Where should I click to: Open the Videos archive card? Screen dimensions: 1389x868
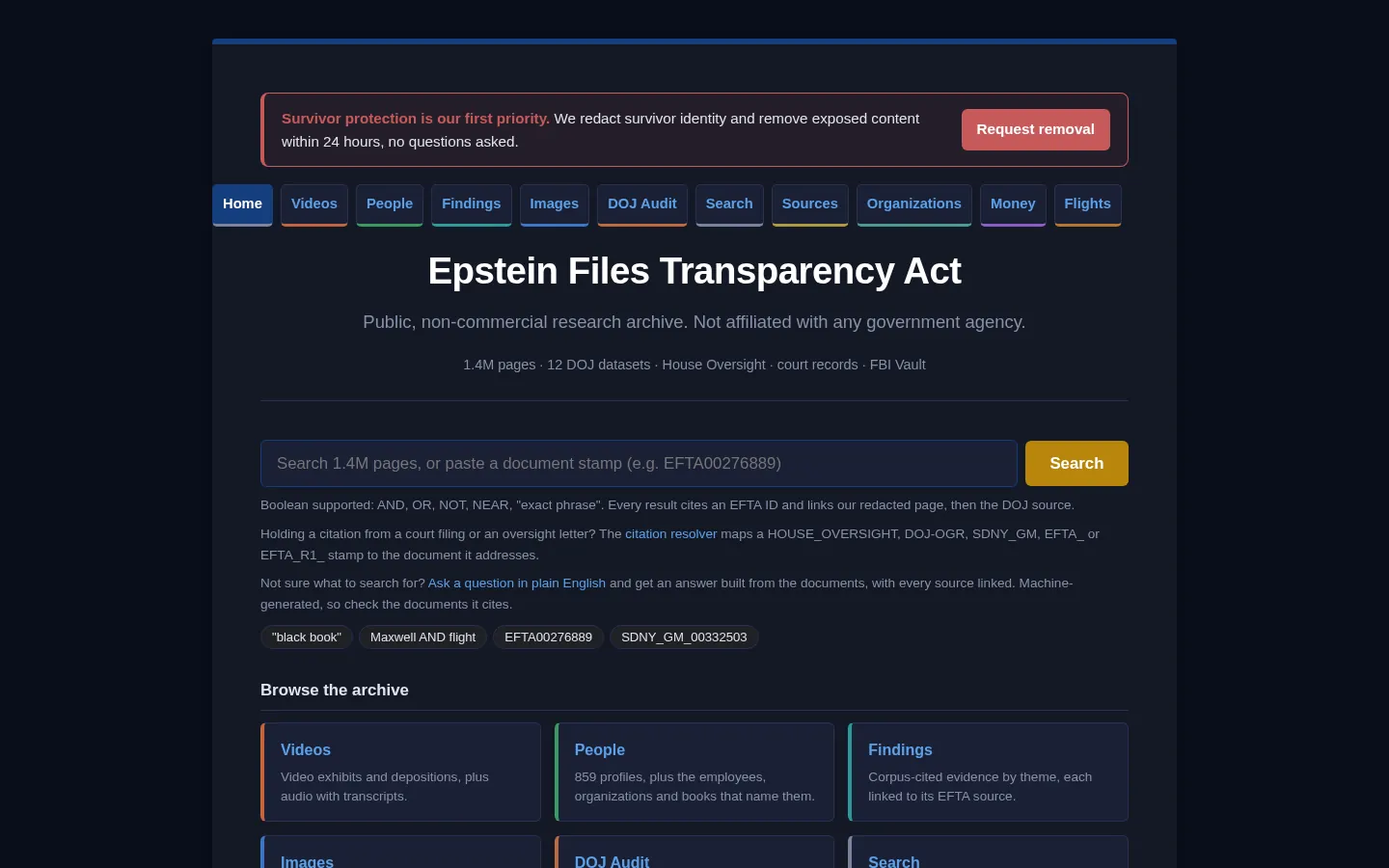400,773
